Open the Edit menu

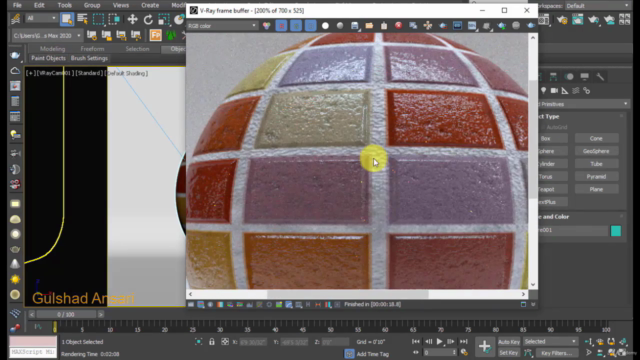(39, 5)
